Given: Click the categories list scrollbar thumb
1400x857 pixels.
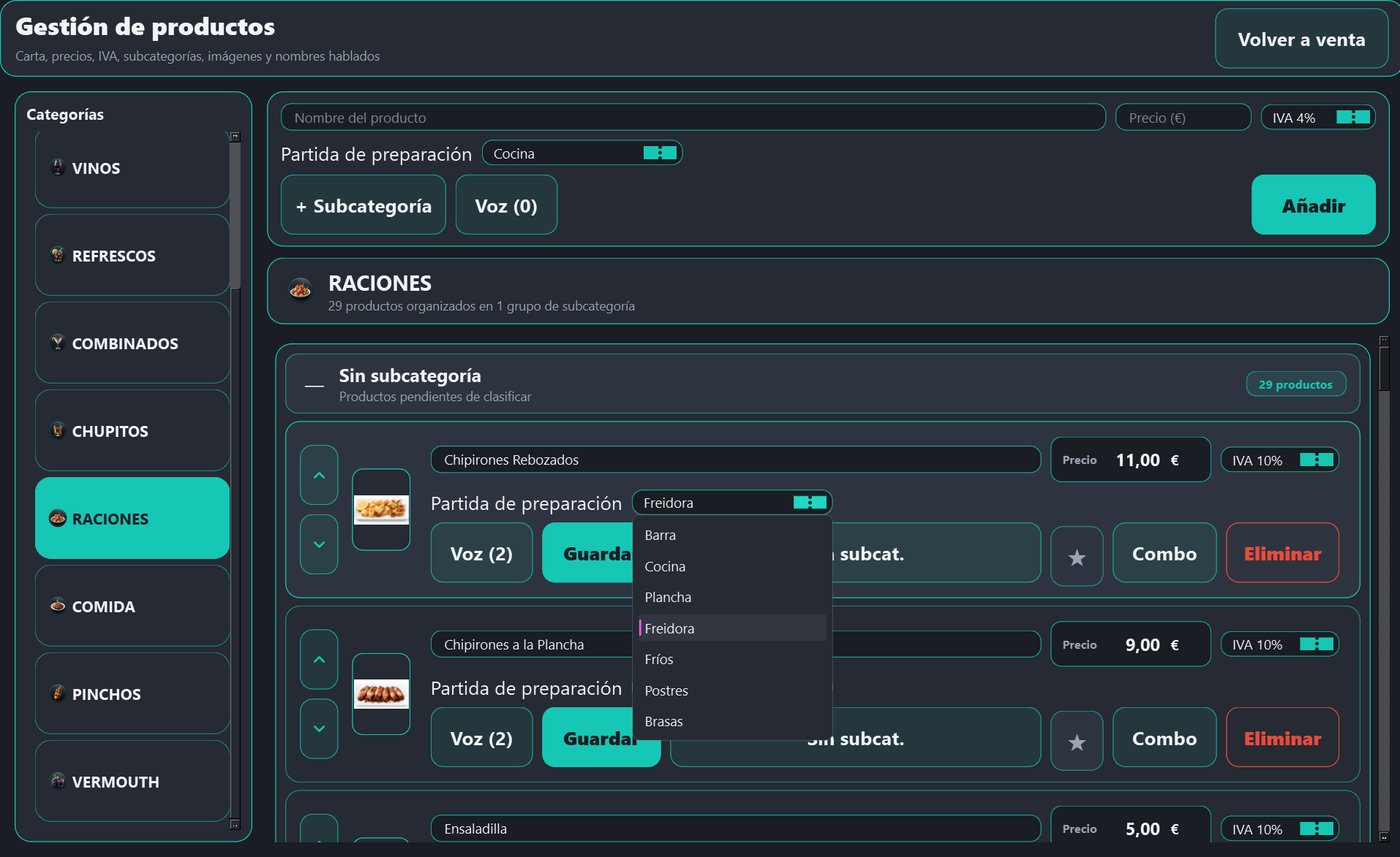Looking at the screenshot, I should (235, 215).
